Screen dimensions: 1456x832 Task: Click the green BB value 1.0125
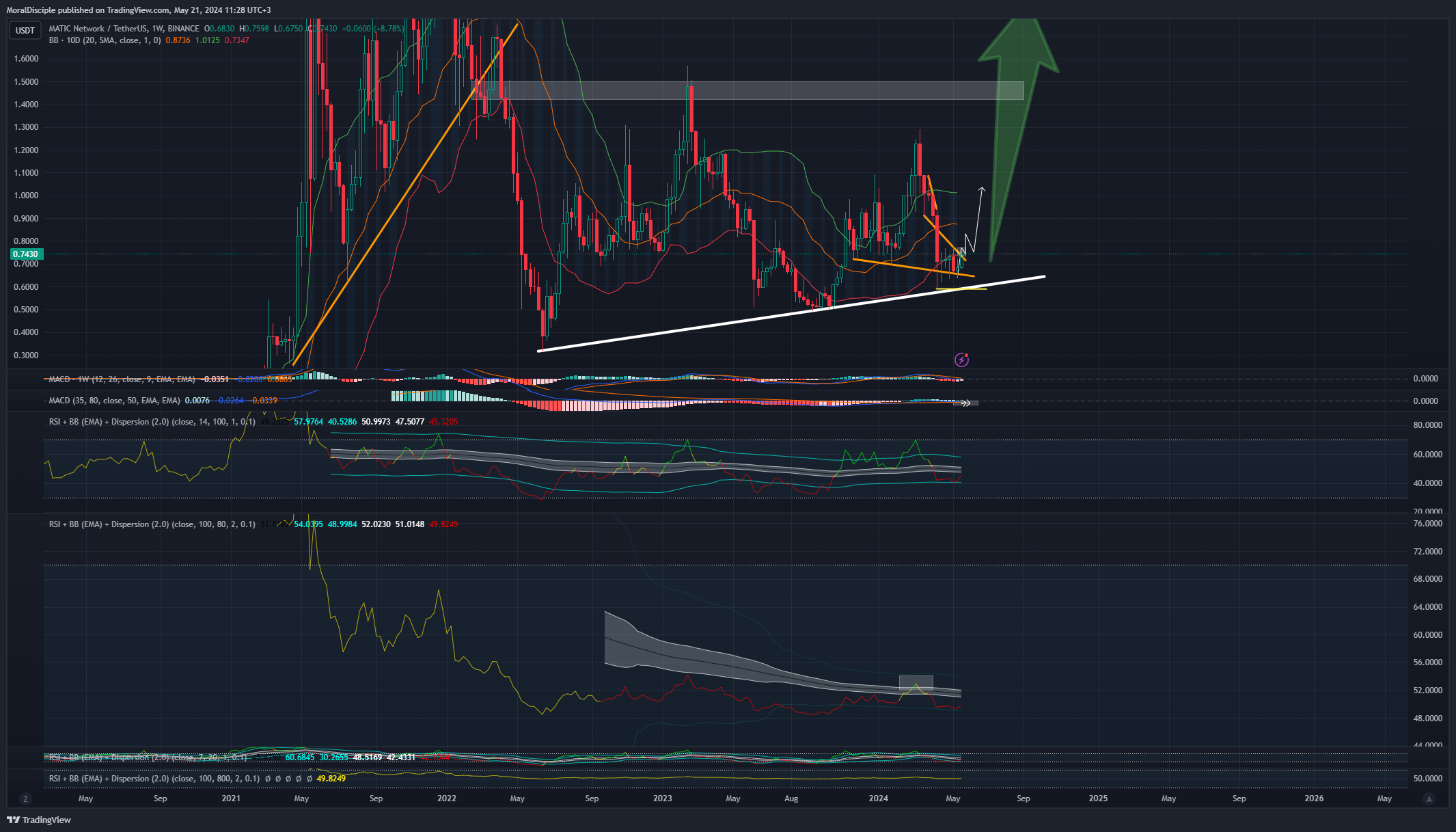click(x=208, y=40)
